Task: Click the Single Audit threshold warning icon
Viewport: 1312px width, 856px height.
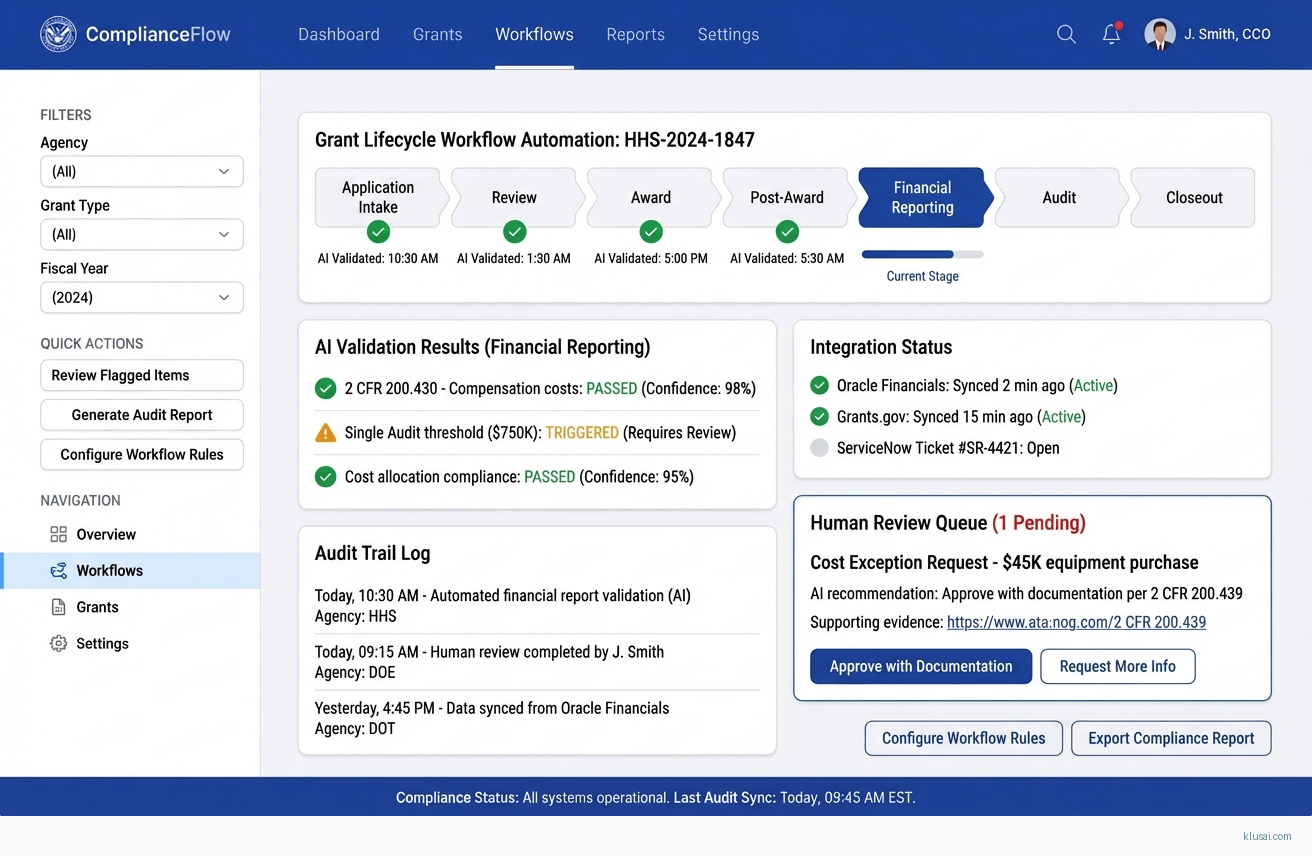Action: click(x=326, y=433)
